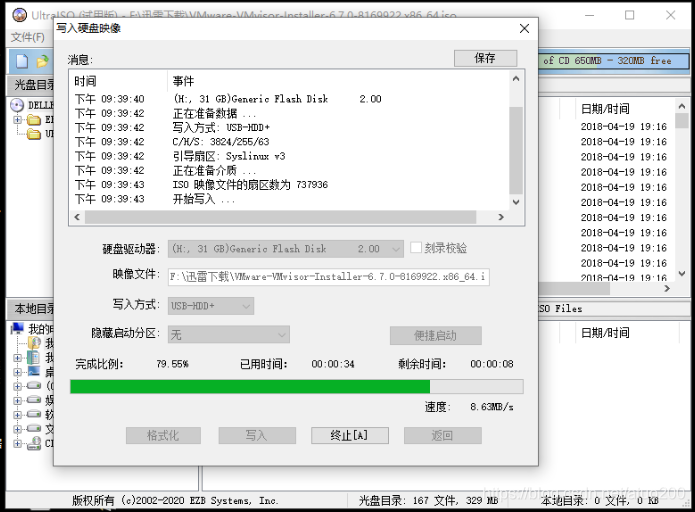Click the message log scroll-left arrow

(x=77, y=217)
